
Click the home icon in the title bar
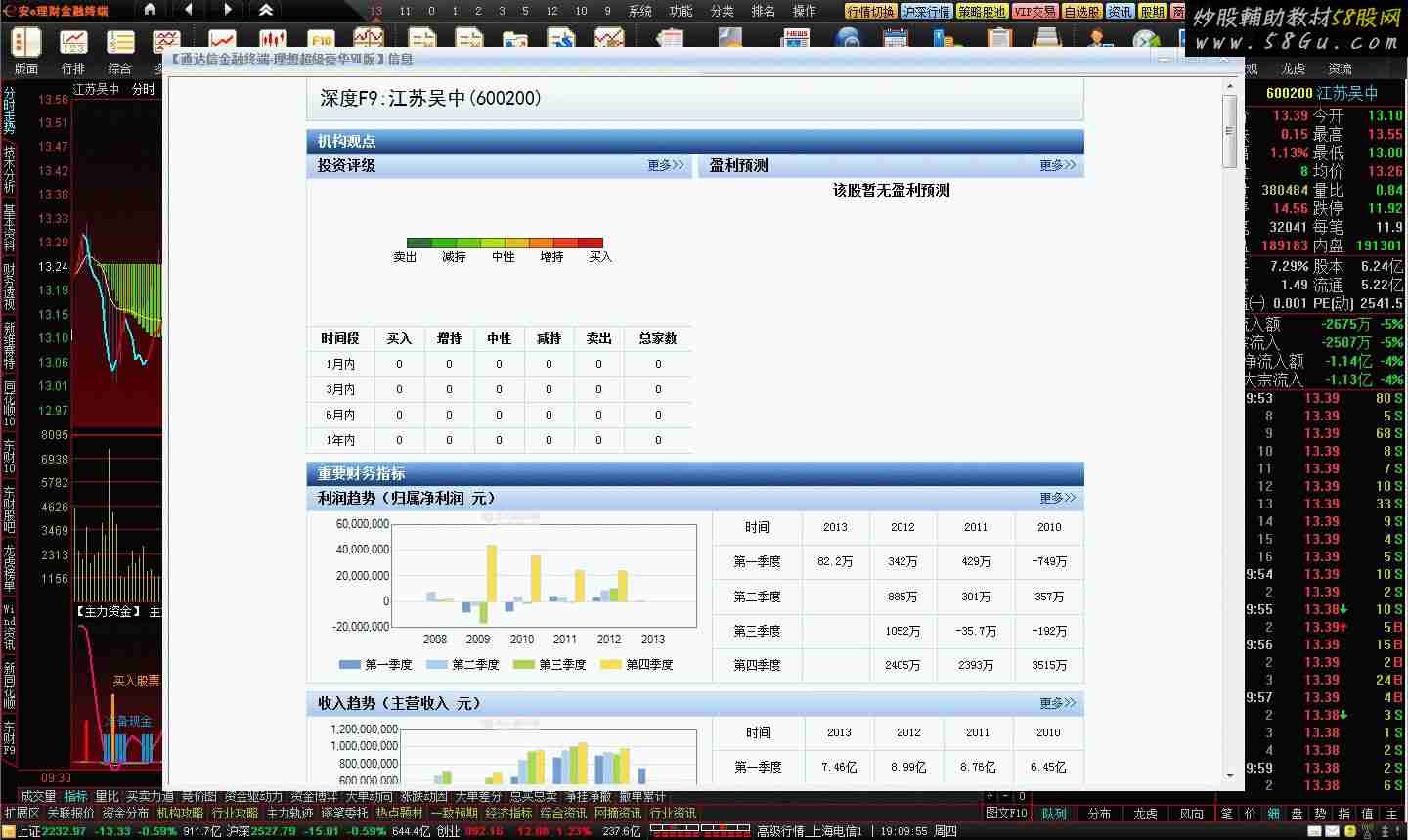(x=150, y=10)
